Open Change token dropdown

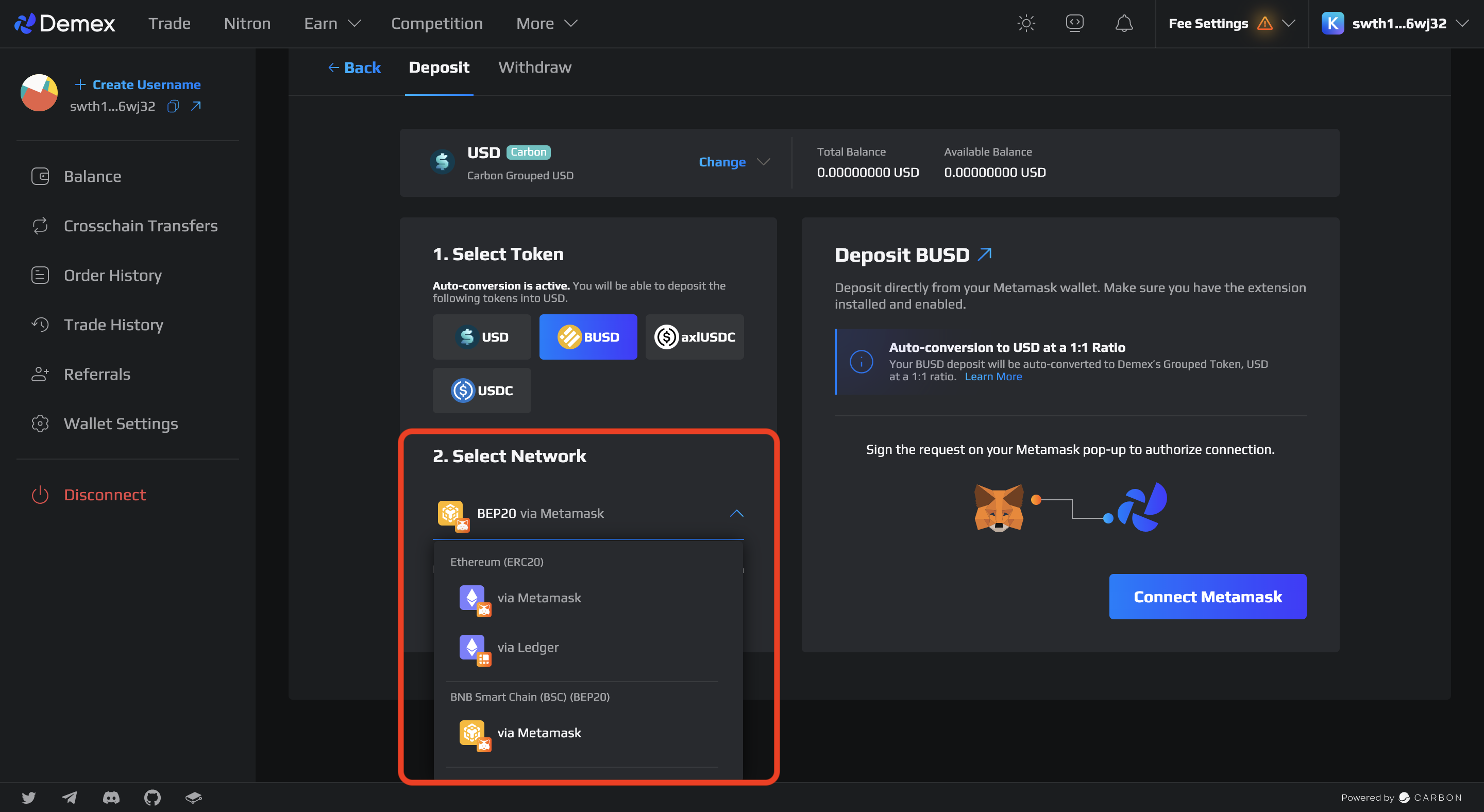(x=733, y=162)
